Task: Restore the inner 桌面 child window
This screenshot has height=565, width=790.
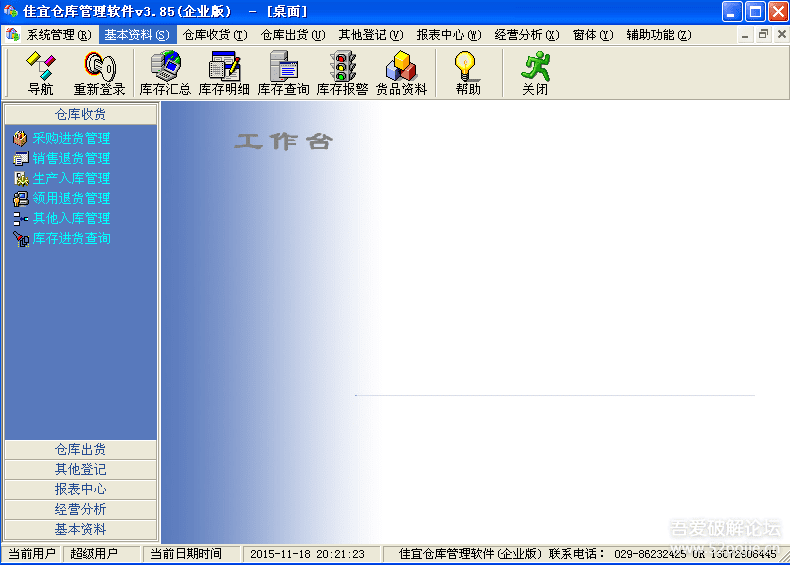Action: click(x=763, y=35)
